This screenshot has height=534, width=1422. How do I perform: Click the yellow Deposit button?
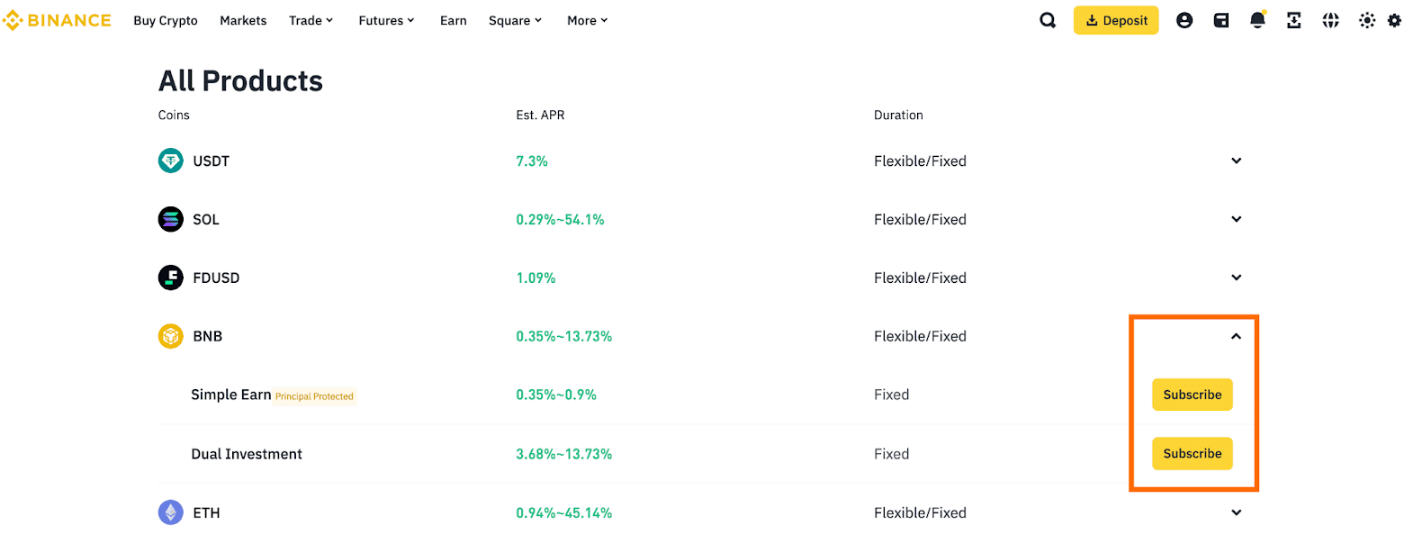pyautogui.click(x=1116, y=20)
